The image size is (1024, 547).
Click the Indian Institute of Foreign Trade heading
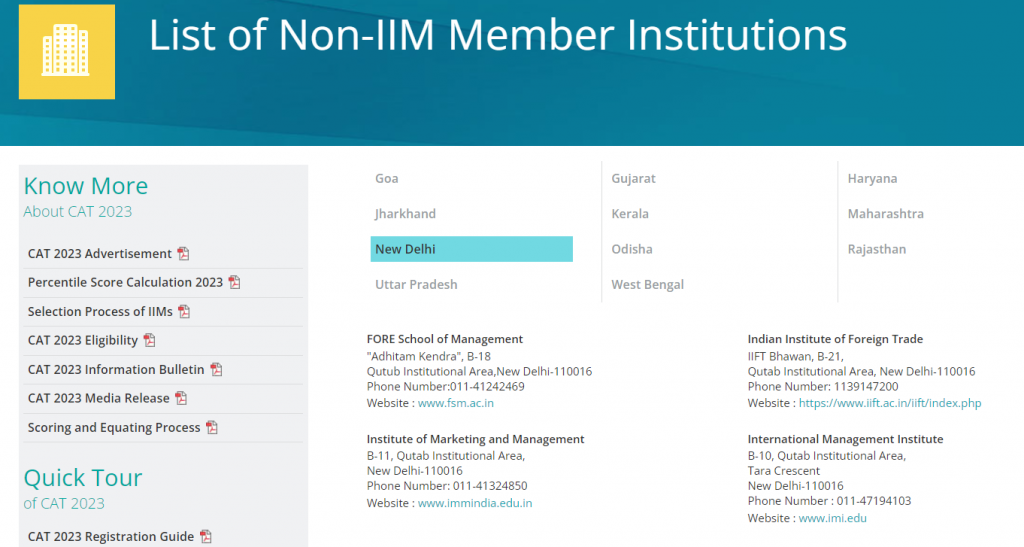[x=835, y=339]
